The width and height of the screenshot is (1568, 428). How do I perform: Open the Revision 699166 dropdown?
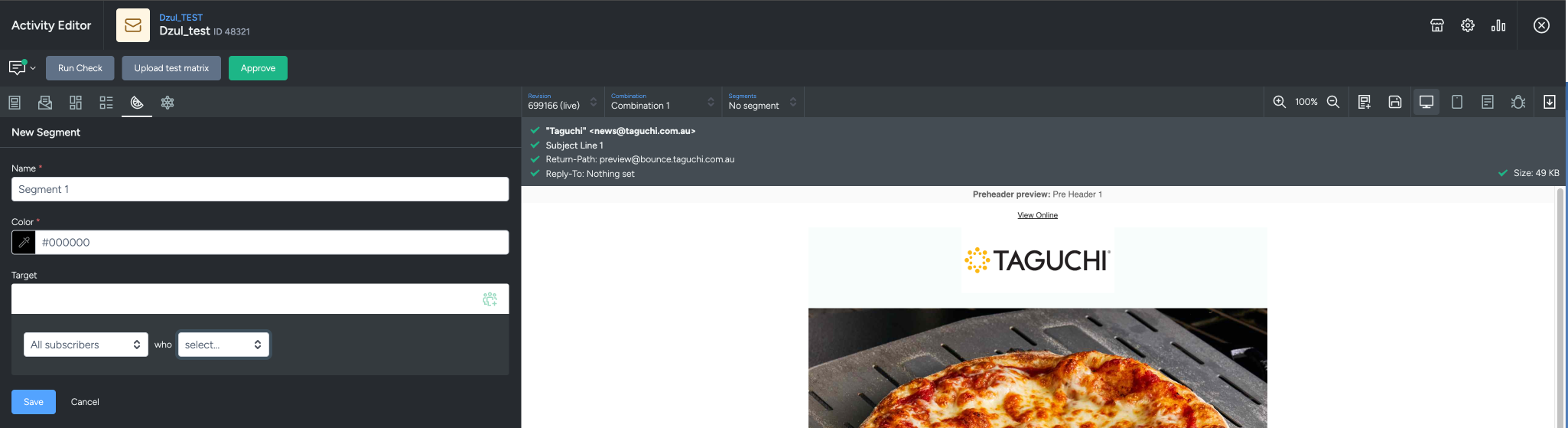click(x=562, y=102)
